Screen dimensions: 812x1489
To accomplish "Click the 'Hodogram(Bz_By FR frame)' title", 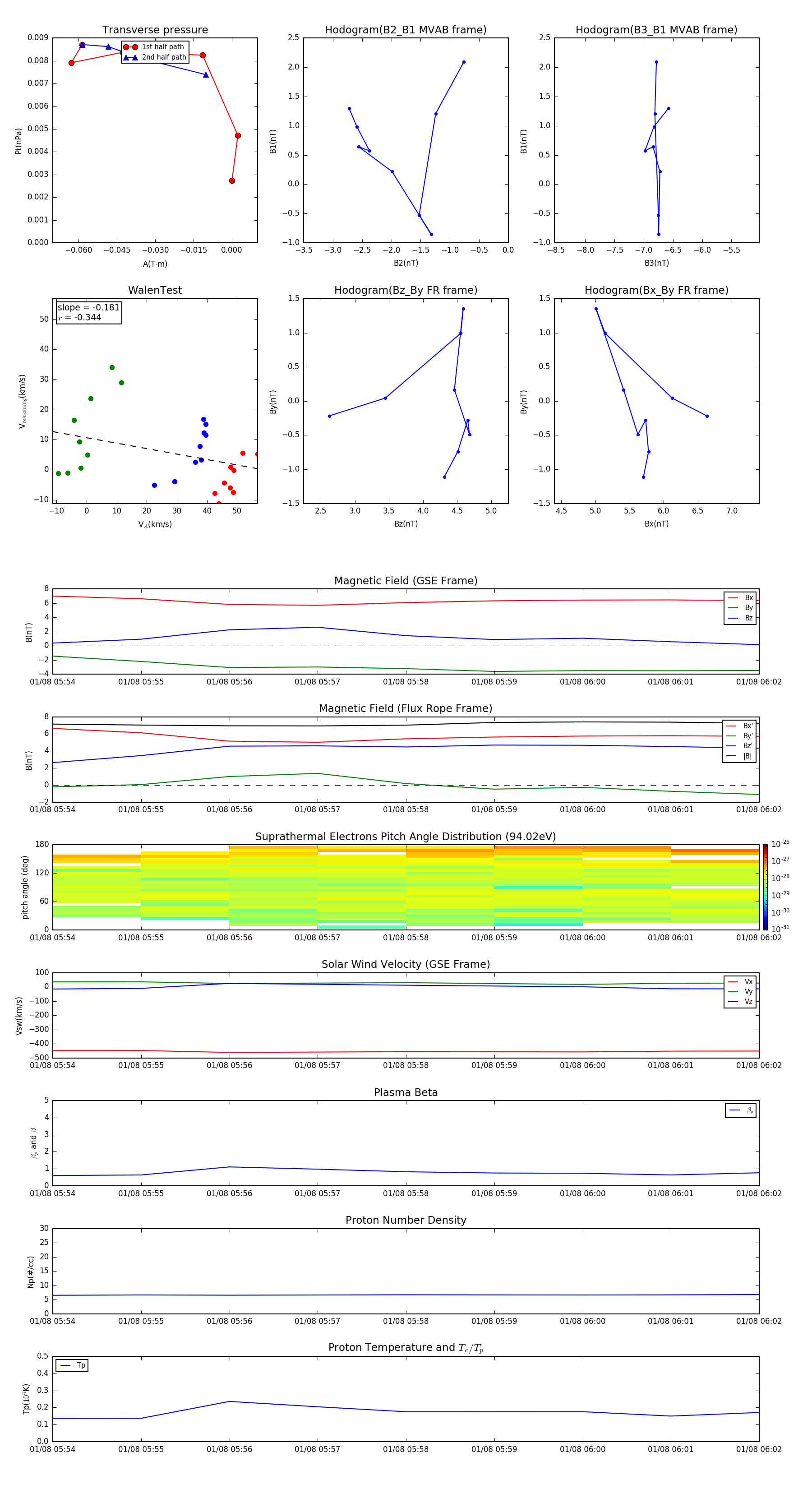I will click(x=406, y=290).
